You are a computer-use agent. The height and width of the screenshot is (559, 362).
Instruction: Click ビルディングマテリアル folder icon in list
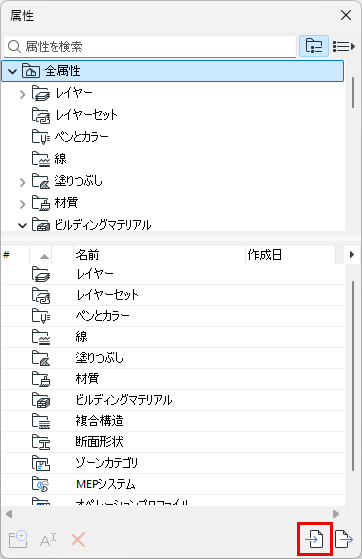point(41,400)
